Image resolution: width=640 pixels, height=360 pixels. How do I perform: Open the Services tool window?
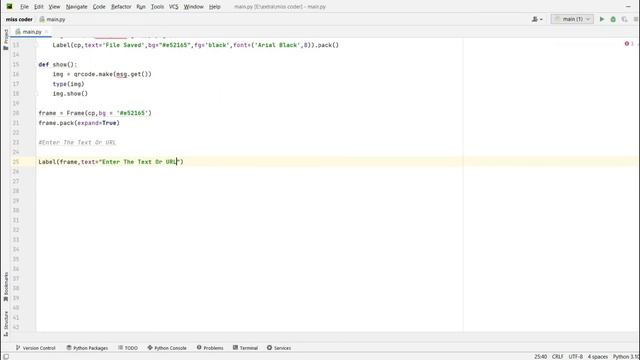pyautogui.click(x=279, y=348)
